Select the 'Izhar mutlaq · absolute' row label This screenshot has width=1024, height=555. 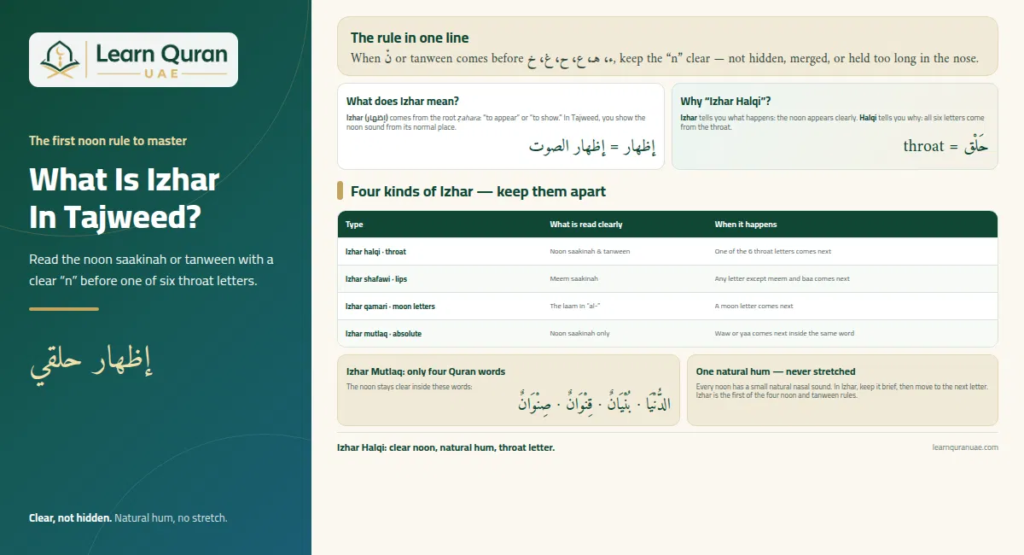(383, 334)
